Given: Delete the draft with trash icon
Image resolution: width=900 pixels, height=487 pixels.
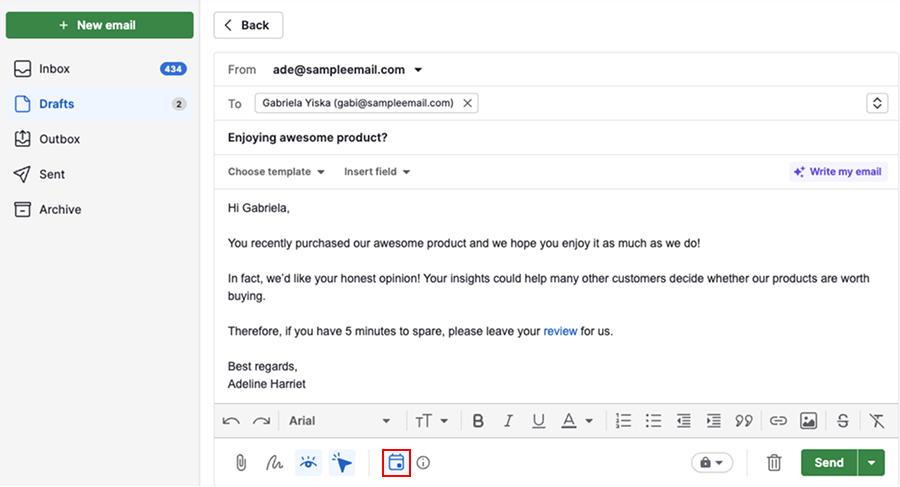Looking at the screenshot, I should [774, 463].
